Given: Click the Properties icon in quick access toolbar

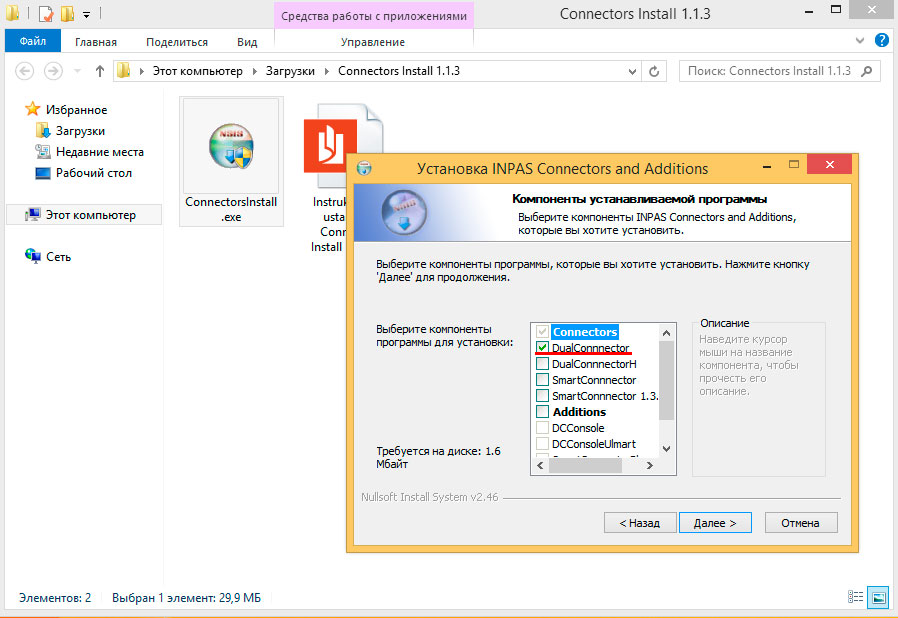Looking at the screenshot, I should click(x=46, y=13).
